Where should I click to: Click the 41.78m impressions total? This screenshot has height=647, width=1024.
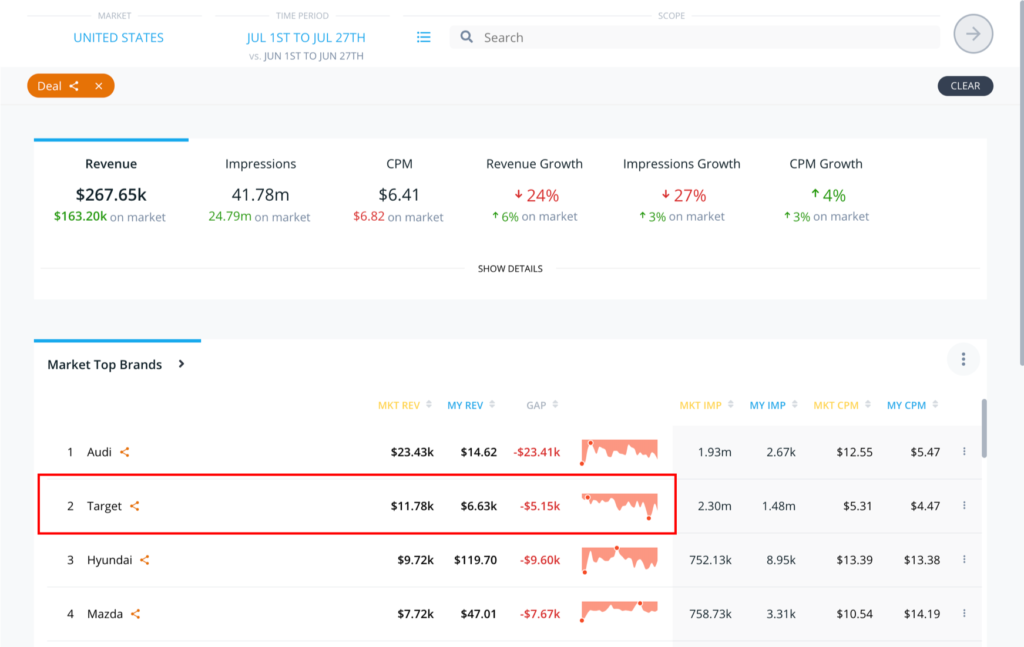tap(261, 195)
